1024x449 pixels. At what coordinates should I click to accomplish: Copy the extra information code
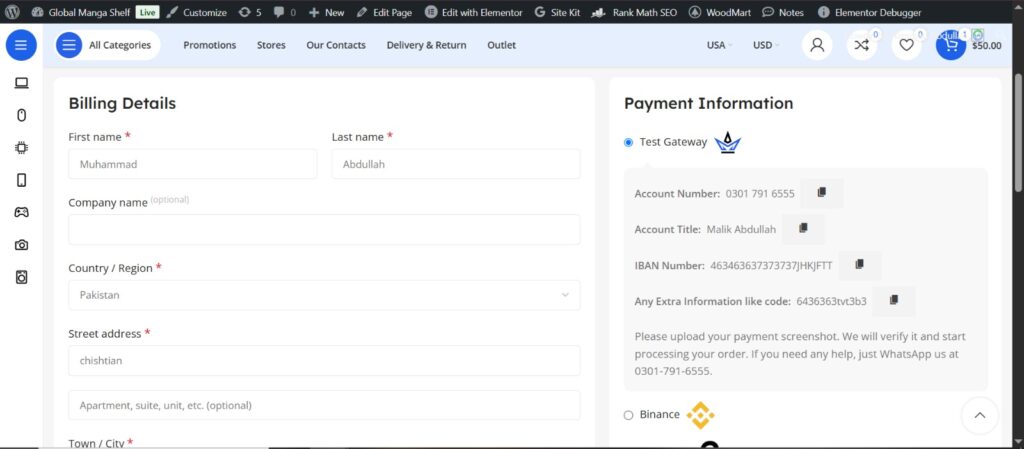point(894,301)
